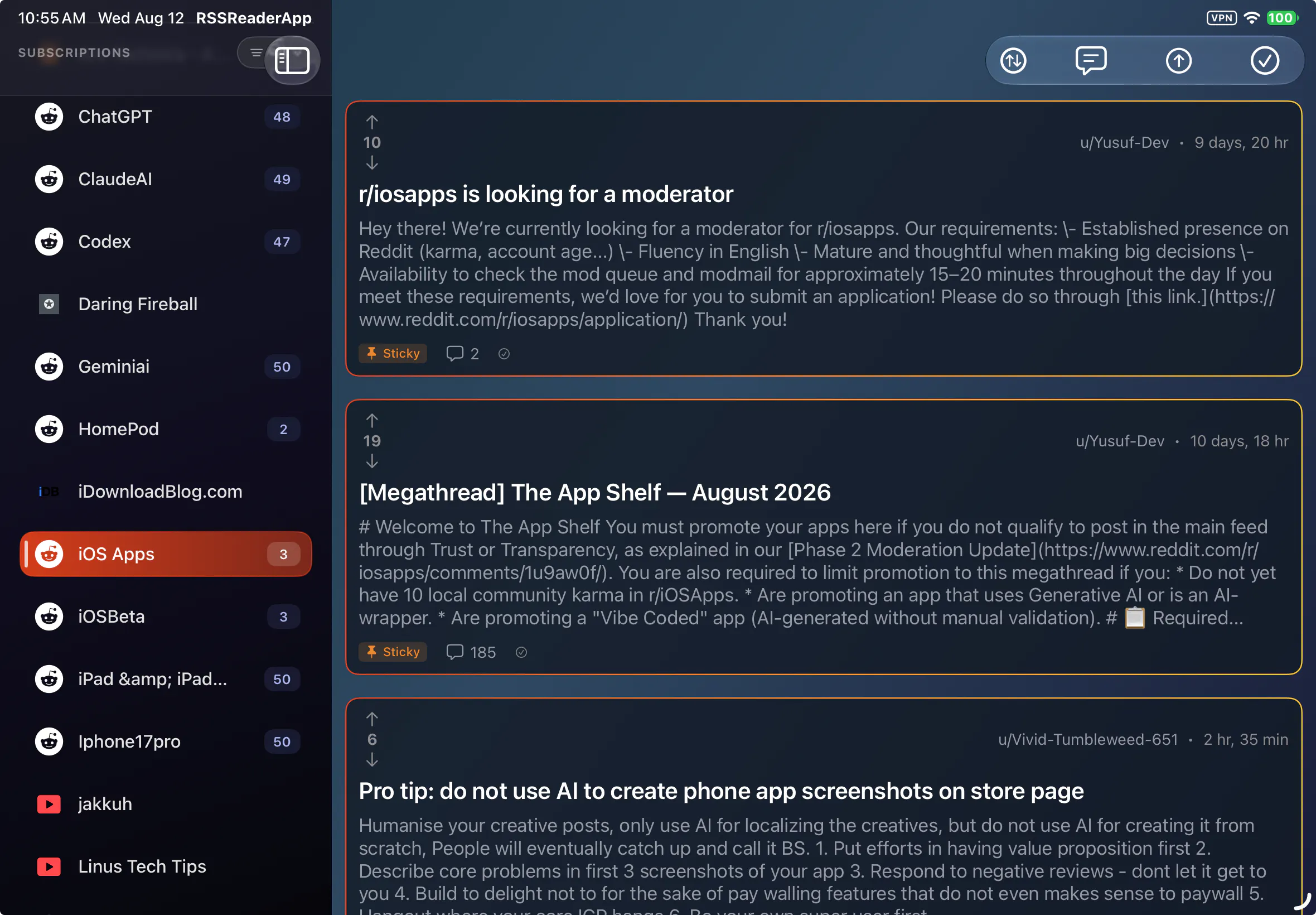Image resolution: width=1316 pixels, height=915 pixels.
Task: Open the subscriptions filter list icon
Action: tap(256, 53)
